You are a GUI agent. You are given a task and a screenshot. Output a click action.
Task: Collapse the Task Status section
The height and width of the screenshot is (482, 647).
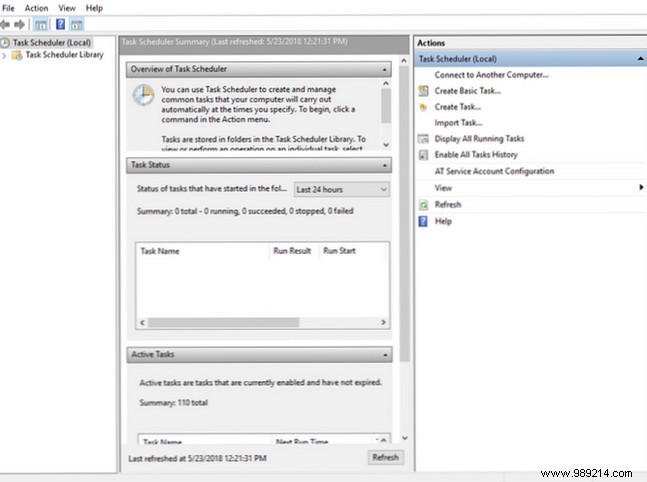(x=385, y=165)
